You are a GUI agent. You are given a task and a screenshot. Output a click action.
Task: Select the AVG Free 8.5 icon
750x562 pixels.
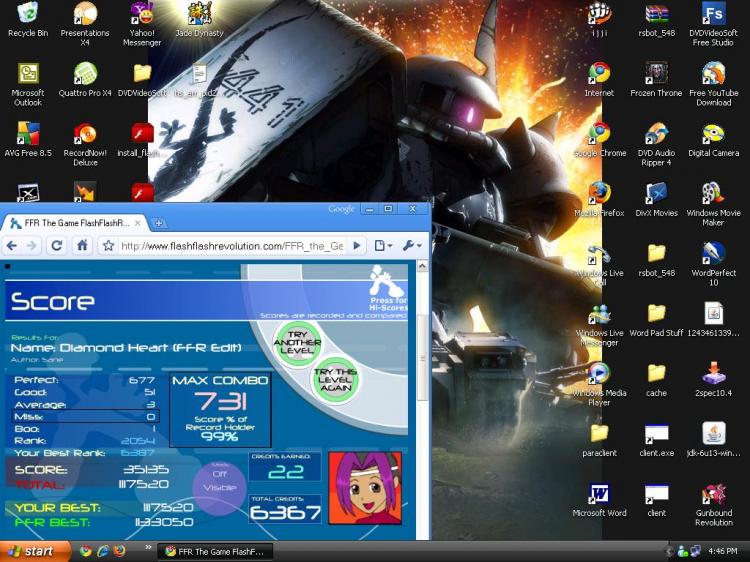[28, 140]
